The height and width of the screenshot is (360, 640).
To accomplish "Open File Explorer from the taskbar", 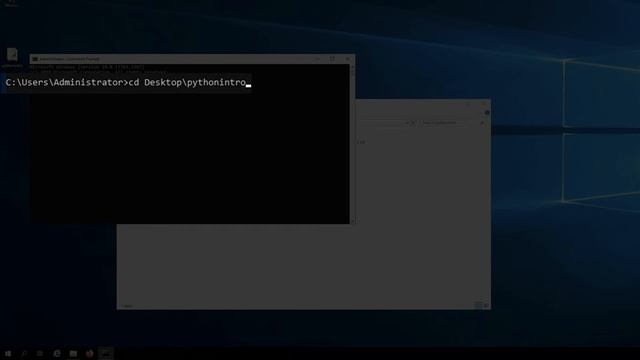I will tap(73, 353).
